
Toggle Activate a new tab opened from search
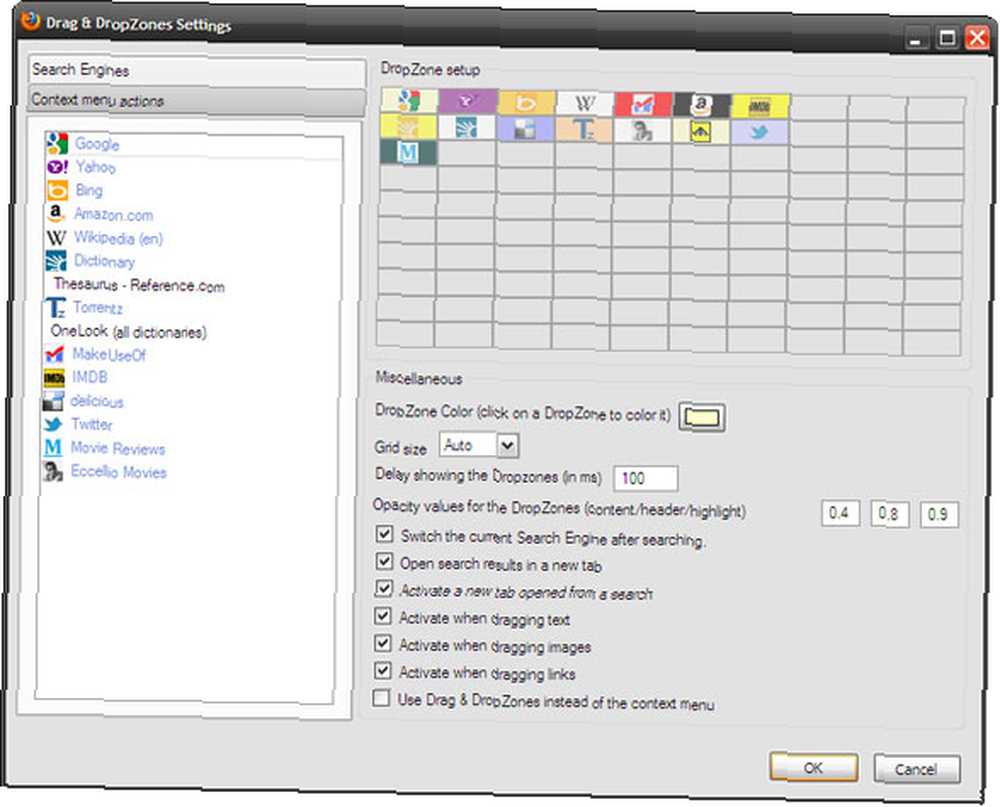coord(383,588)
